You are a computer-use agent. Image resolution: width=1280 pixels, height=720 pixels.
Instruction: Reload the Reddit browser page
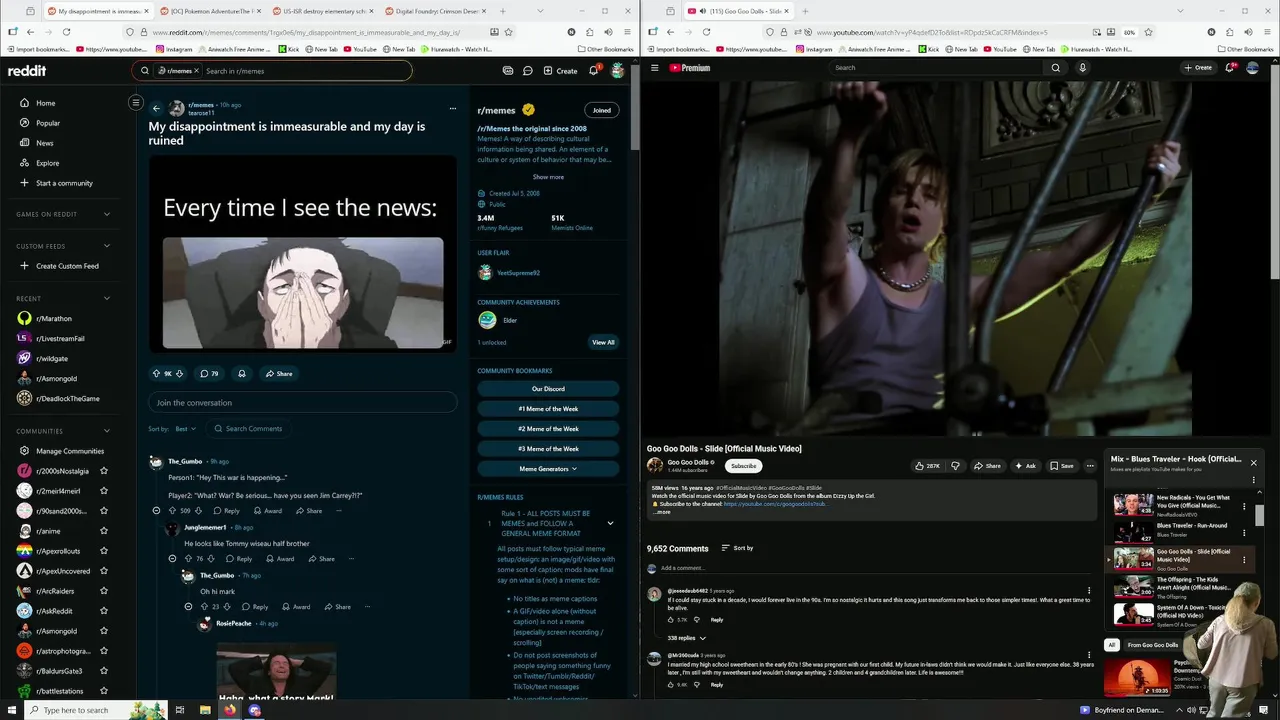66,32
